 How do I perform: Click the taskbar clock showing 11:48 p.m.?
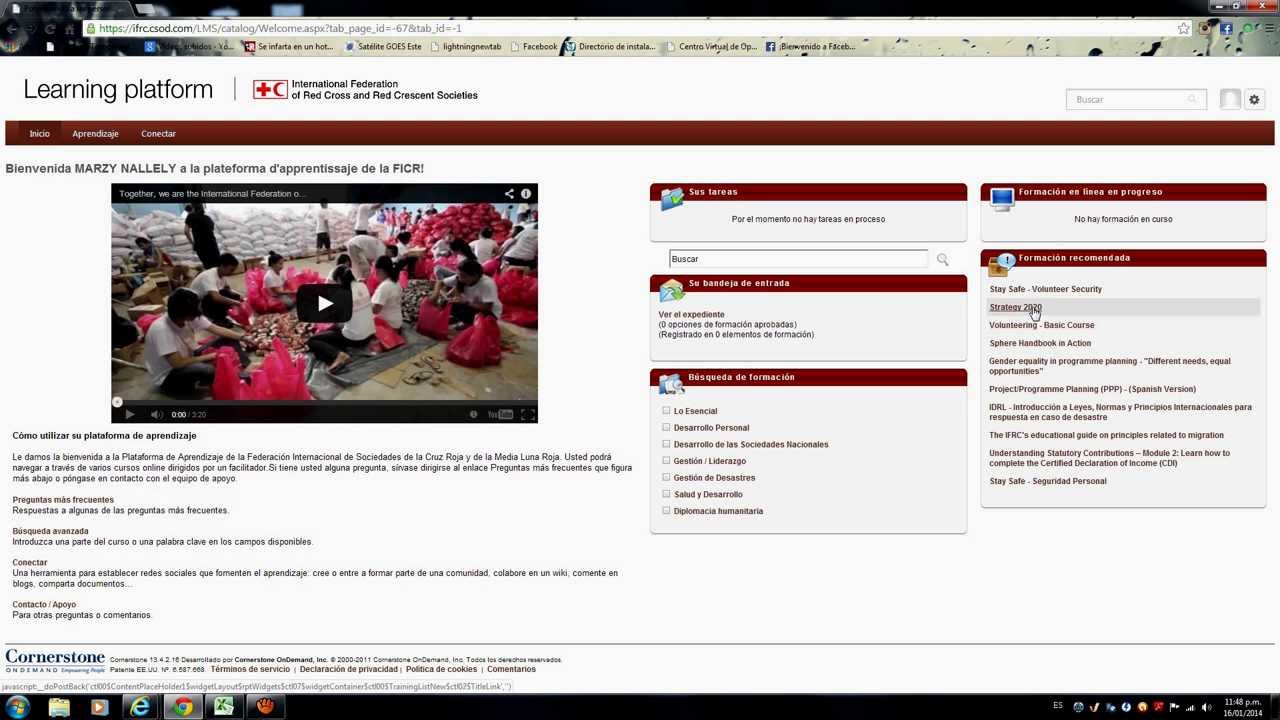point(1243,707)
